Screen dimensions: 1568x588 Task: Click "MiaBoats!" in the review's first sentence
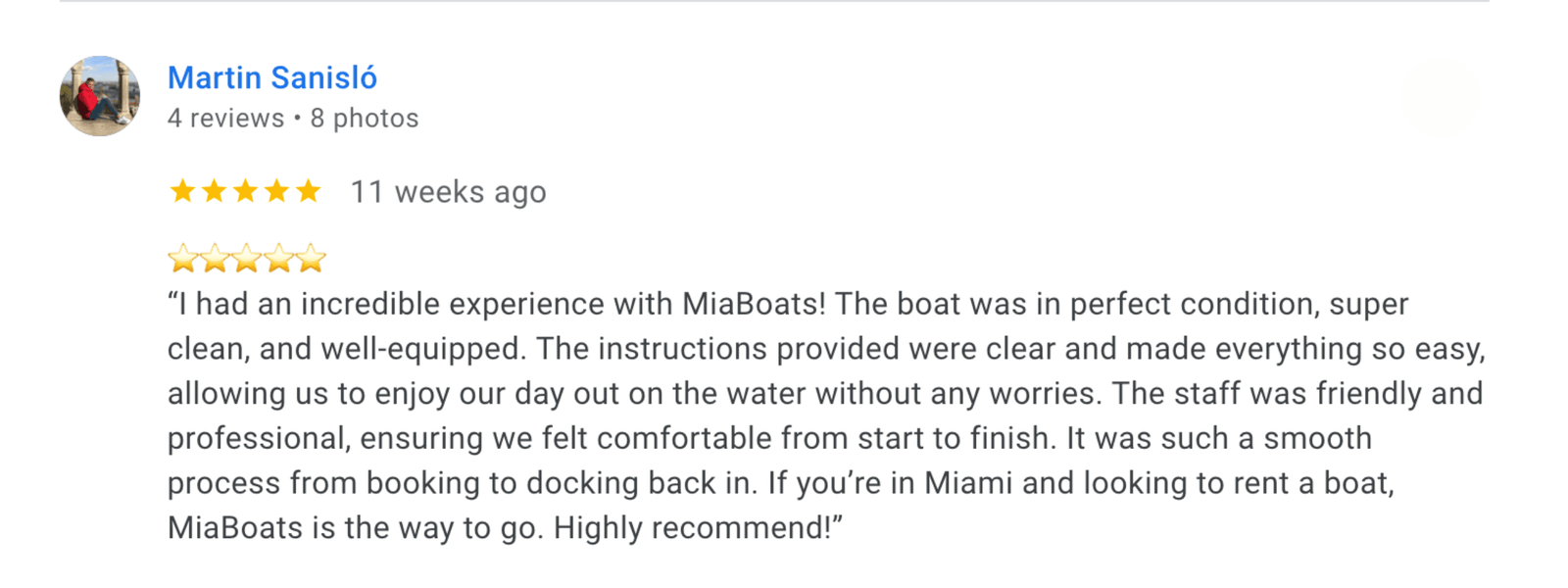755,304
